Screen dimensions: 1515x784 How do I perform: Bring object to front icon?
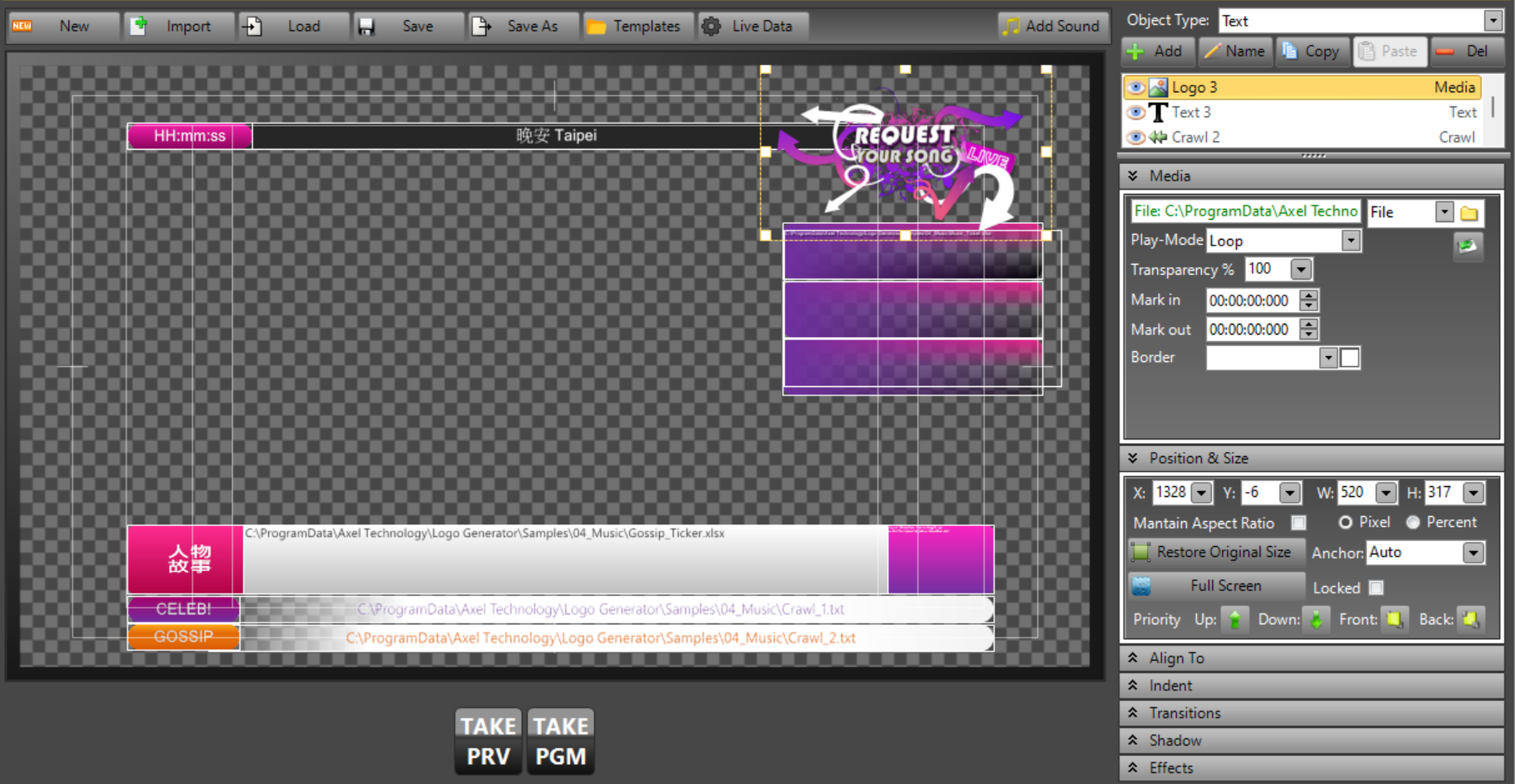pyautogui.click(x=1393, y=619)
